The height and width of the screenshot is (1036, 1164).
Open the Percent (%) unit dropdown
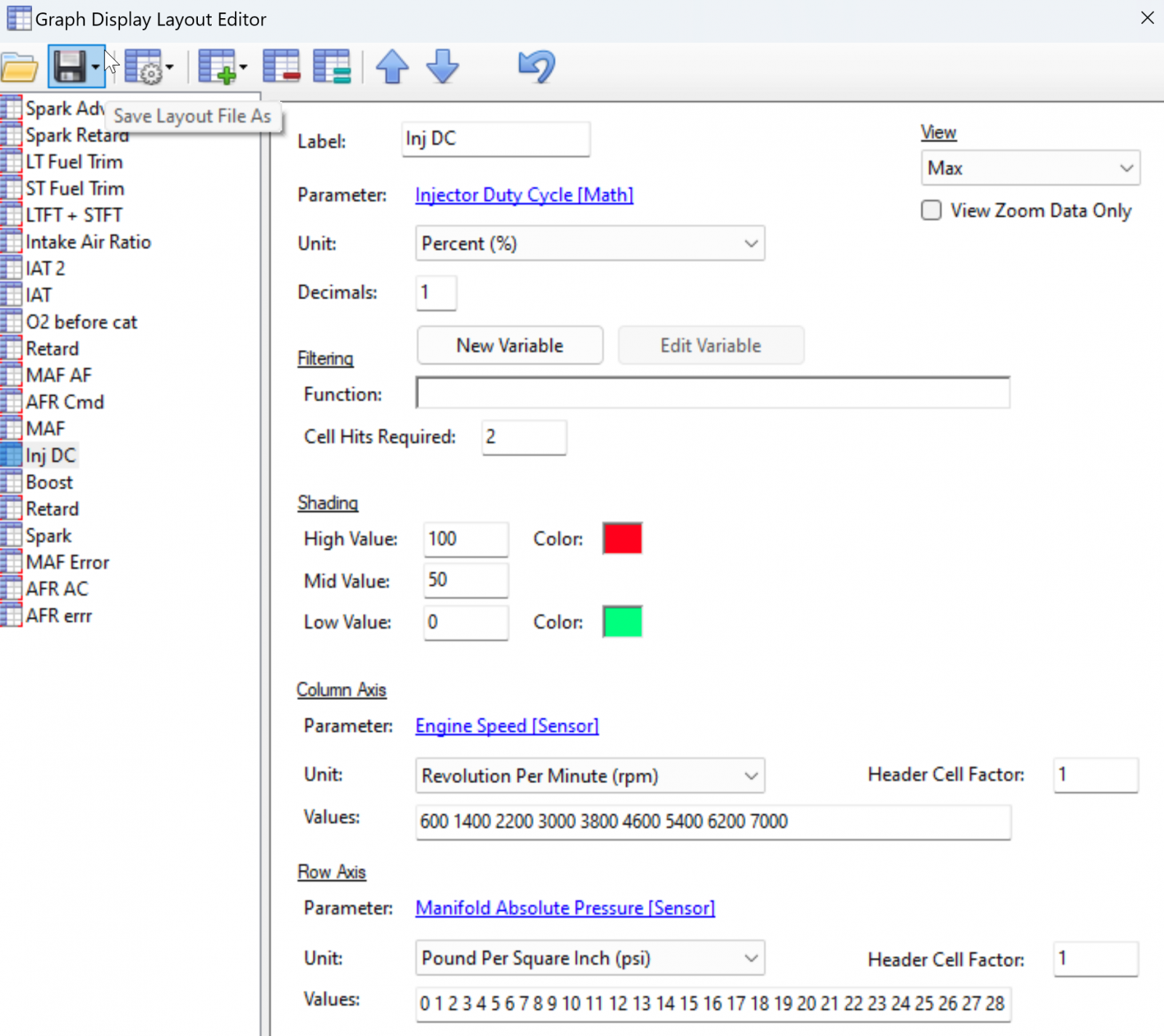click(x=590, y=244)
